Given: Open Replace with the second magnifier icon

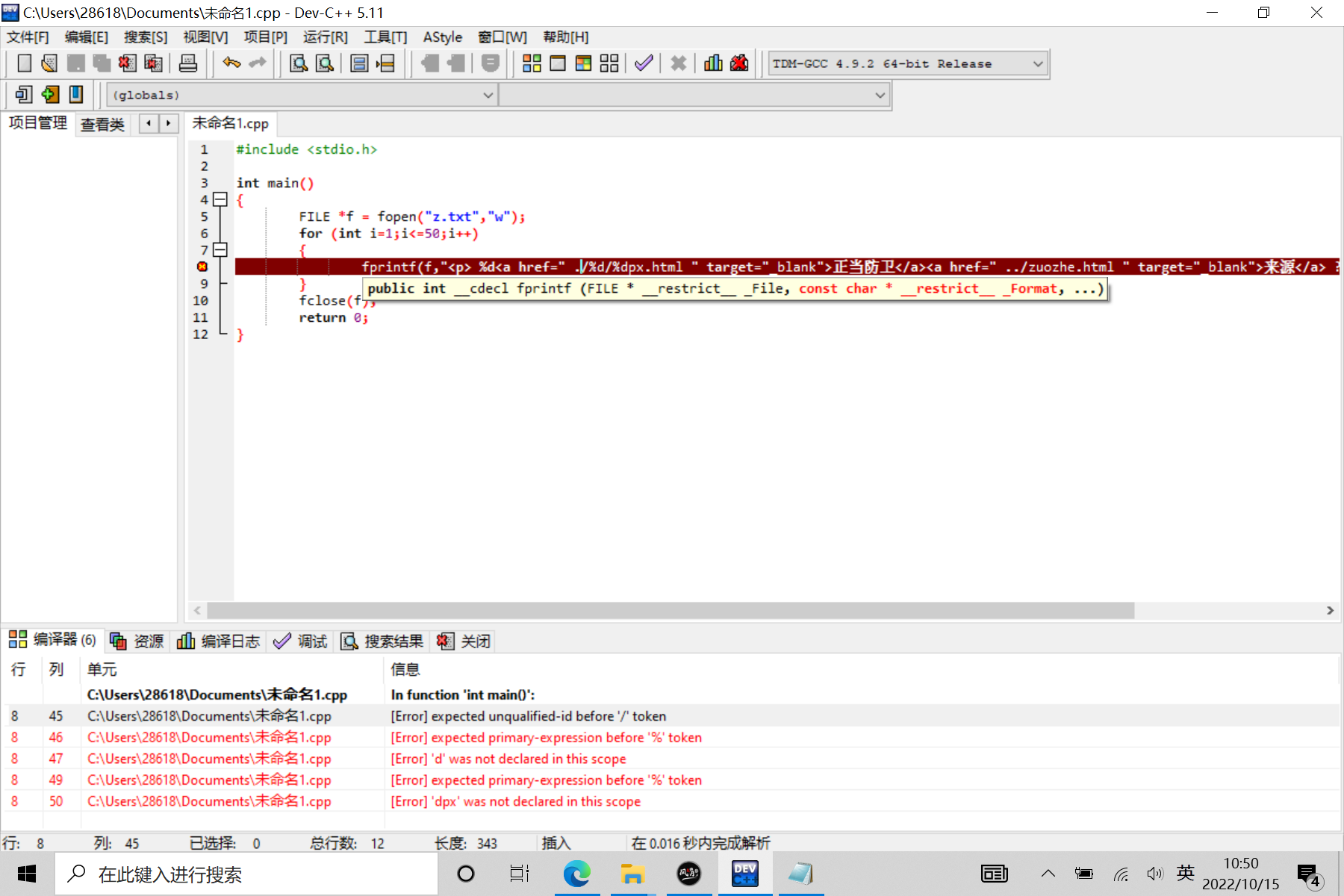Looking at the screenshot, I should pos(325,63).
